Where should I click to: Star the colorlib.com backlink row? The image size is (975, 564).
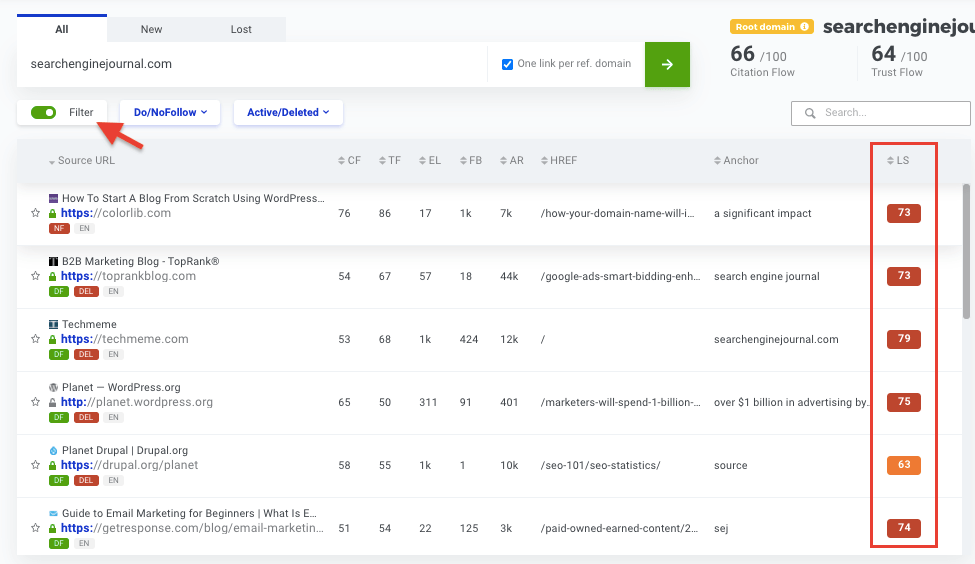[x=35, y=213]
